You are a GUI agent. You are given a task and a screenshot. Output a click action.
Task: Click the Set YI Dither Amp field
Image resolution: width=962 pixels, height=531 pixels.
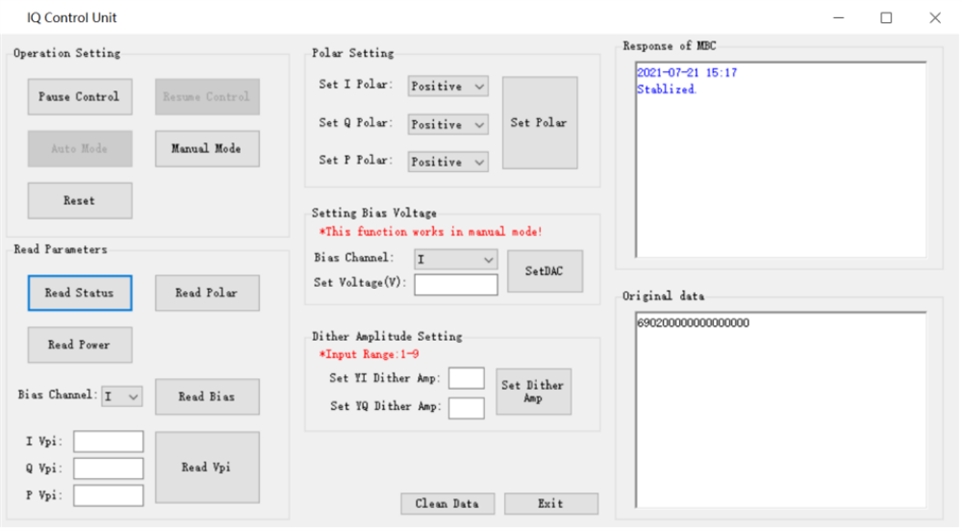466,378
